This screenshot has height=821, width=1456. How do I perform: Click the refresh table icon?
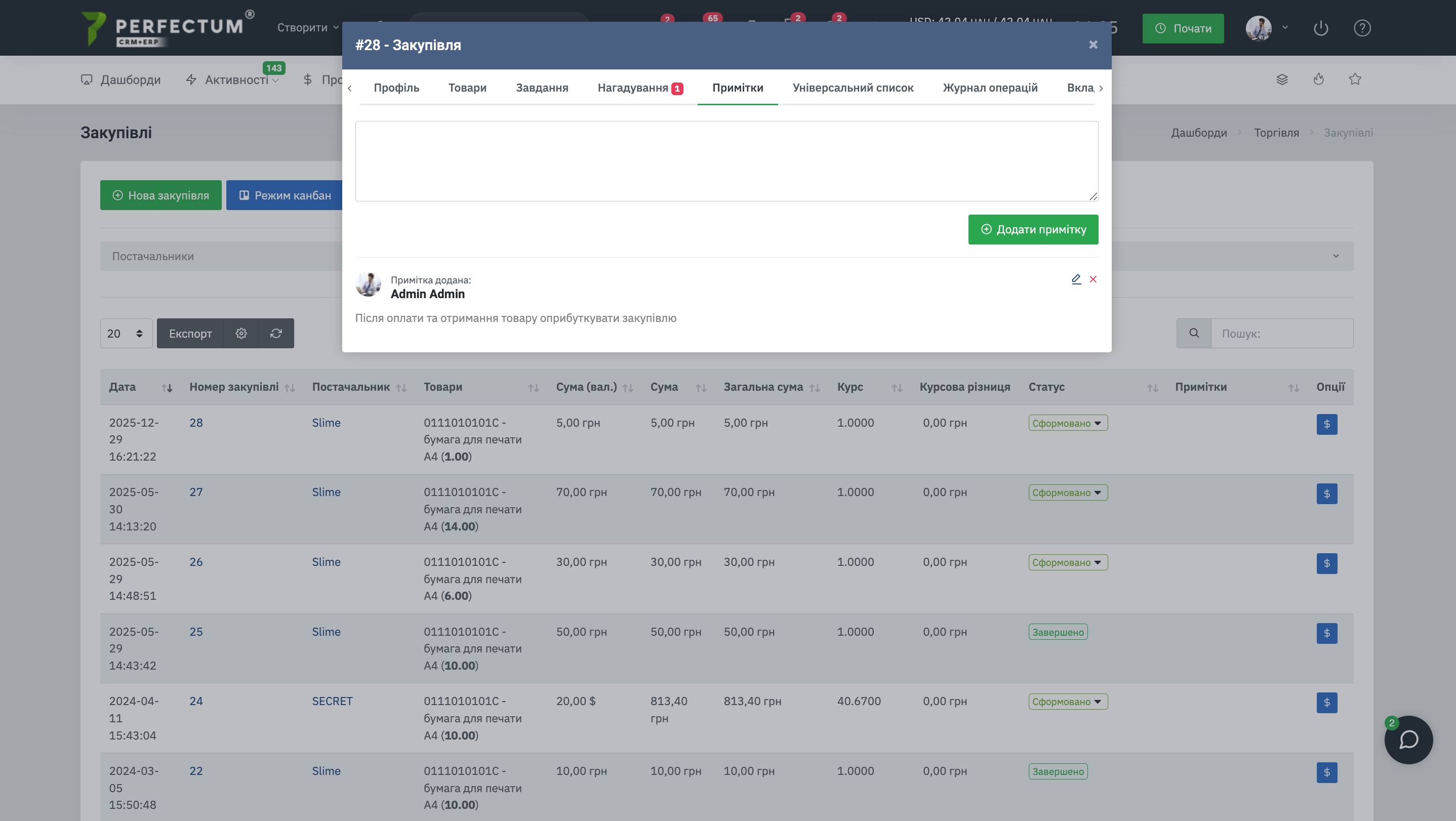click(x=276, y=334)
